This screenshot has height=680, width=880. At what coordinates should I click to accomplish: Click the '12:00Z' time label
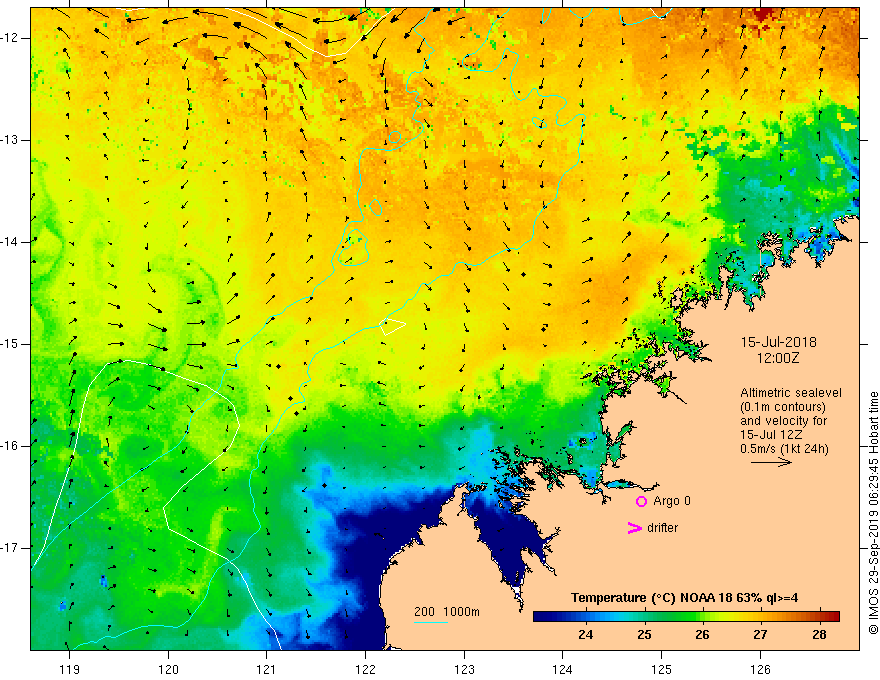(x=778, y=358)
